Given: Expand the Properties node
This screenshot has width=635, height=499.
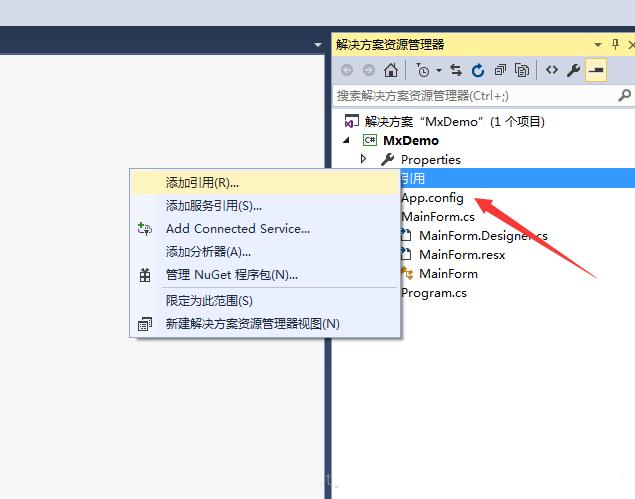Looking at the screenshot, I should (x=364, y=159).
